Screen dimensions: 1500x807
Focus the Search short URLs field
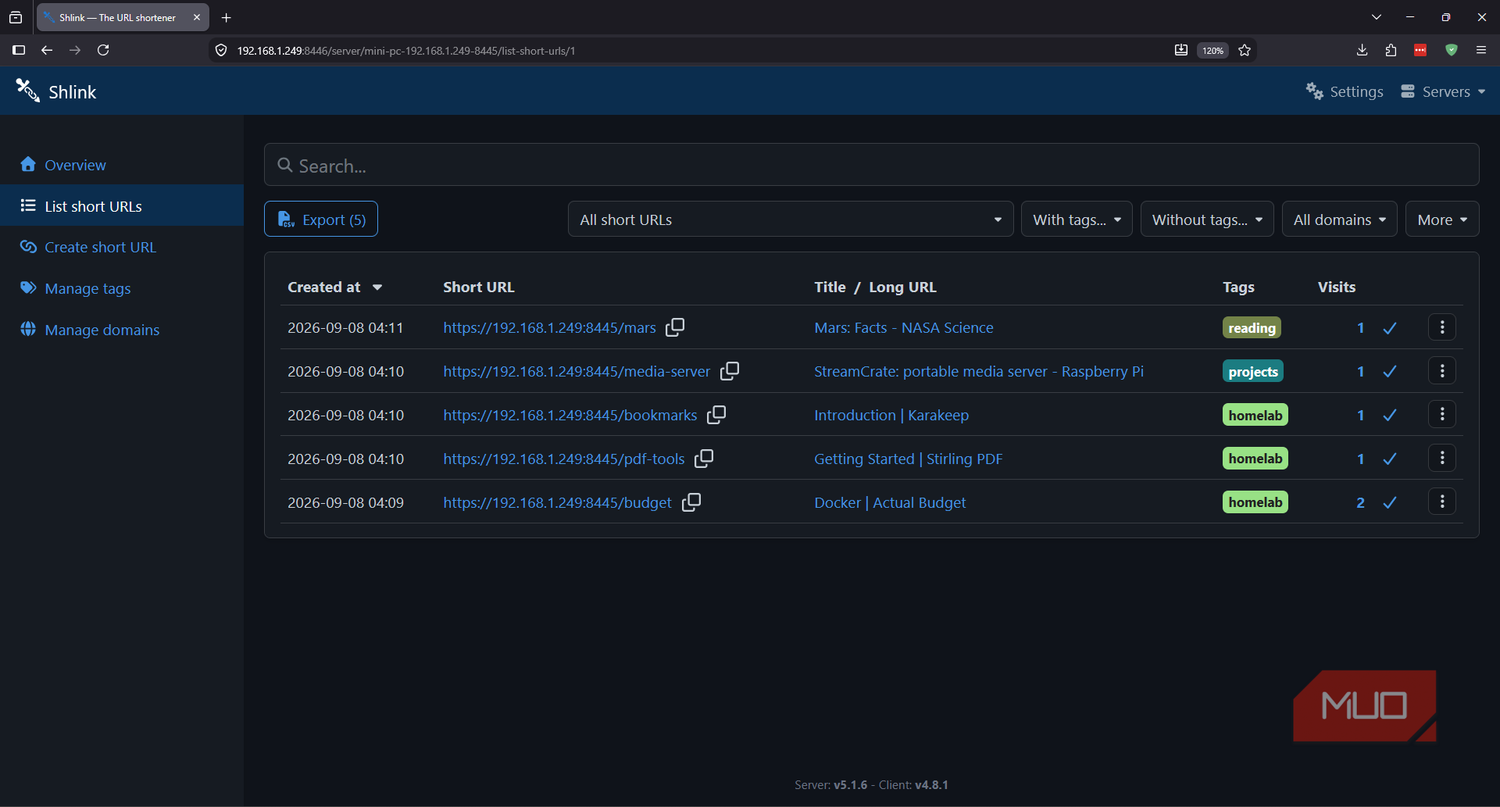pos(871,165)
